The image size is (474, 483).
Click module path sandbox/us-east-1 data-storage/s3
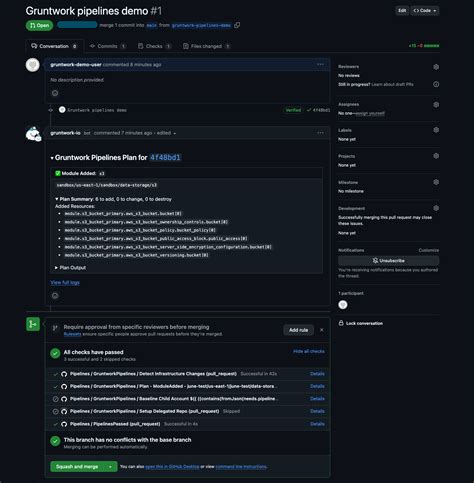tap(106, 185)
